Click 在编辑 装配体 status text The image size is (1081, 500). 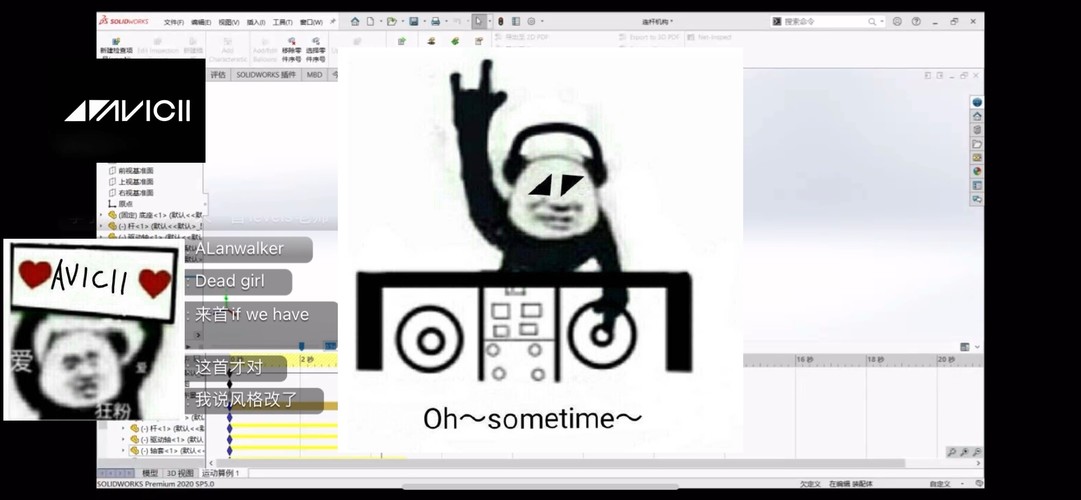pyautogui.click(x=852, y=484)
